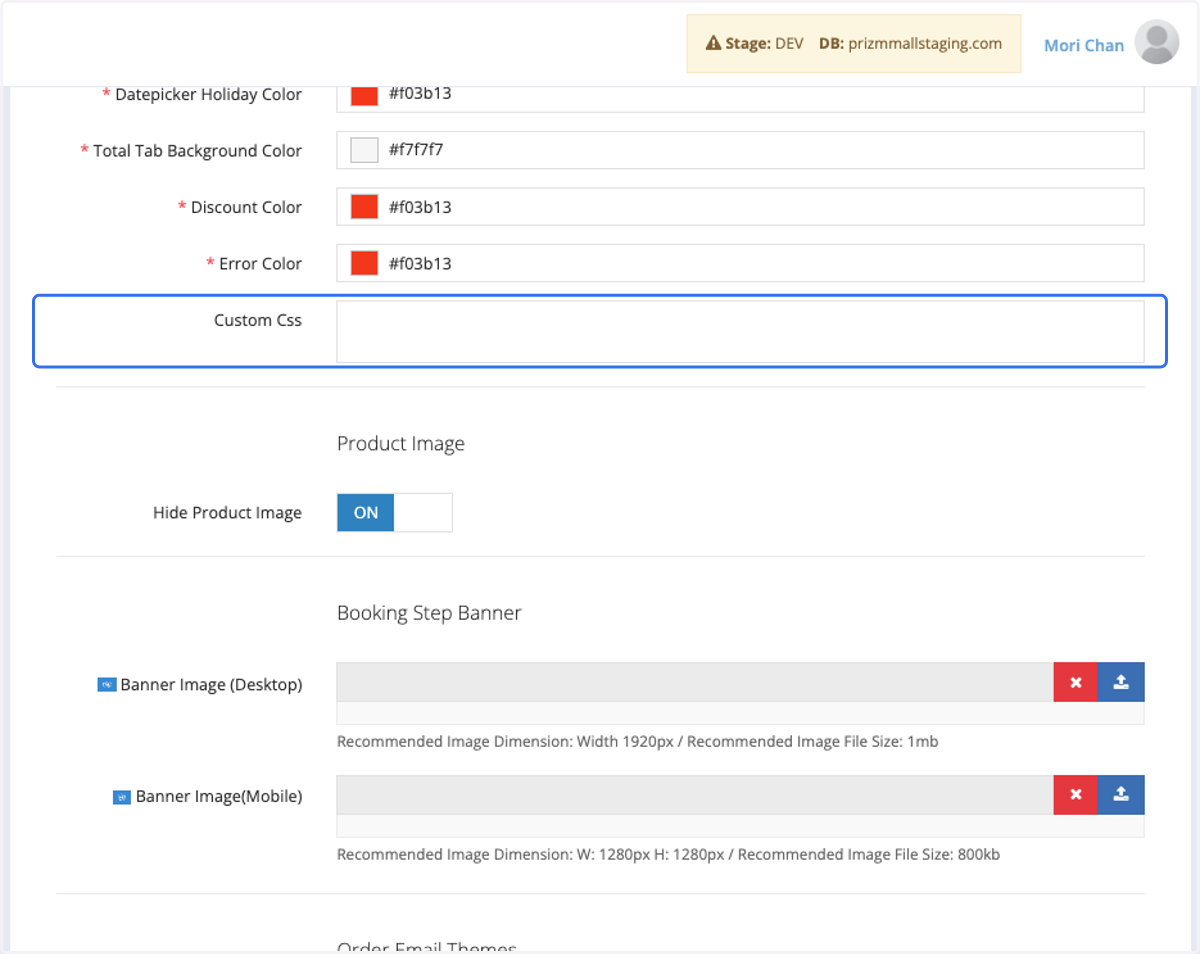Edit the Error Color hex value
This screenshot has width=1200, height=954.
coord(740,263)
